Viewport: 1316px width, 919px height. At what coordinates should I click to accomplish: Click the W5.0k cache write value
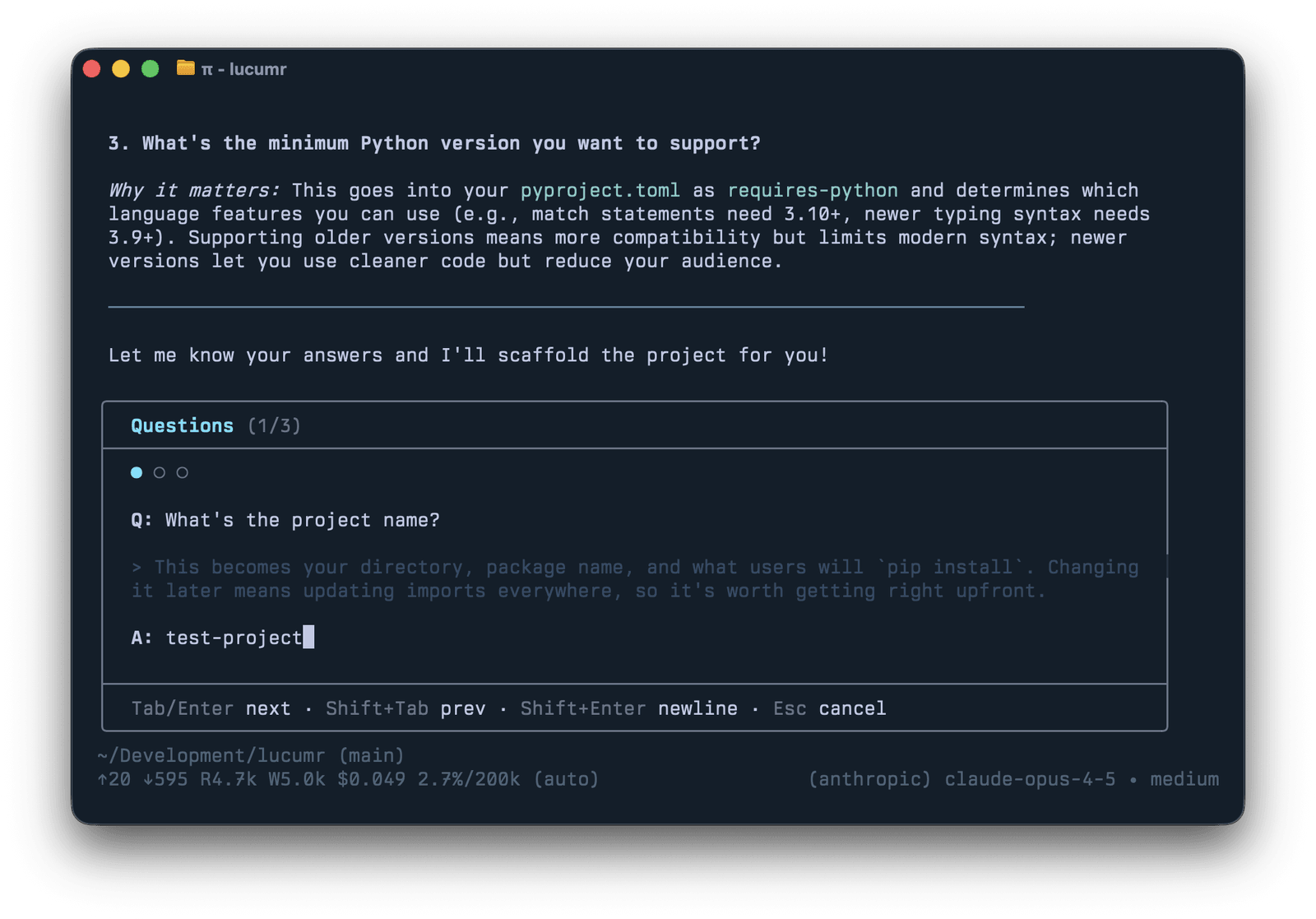tap(297, 779)
